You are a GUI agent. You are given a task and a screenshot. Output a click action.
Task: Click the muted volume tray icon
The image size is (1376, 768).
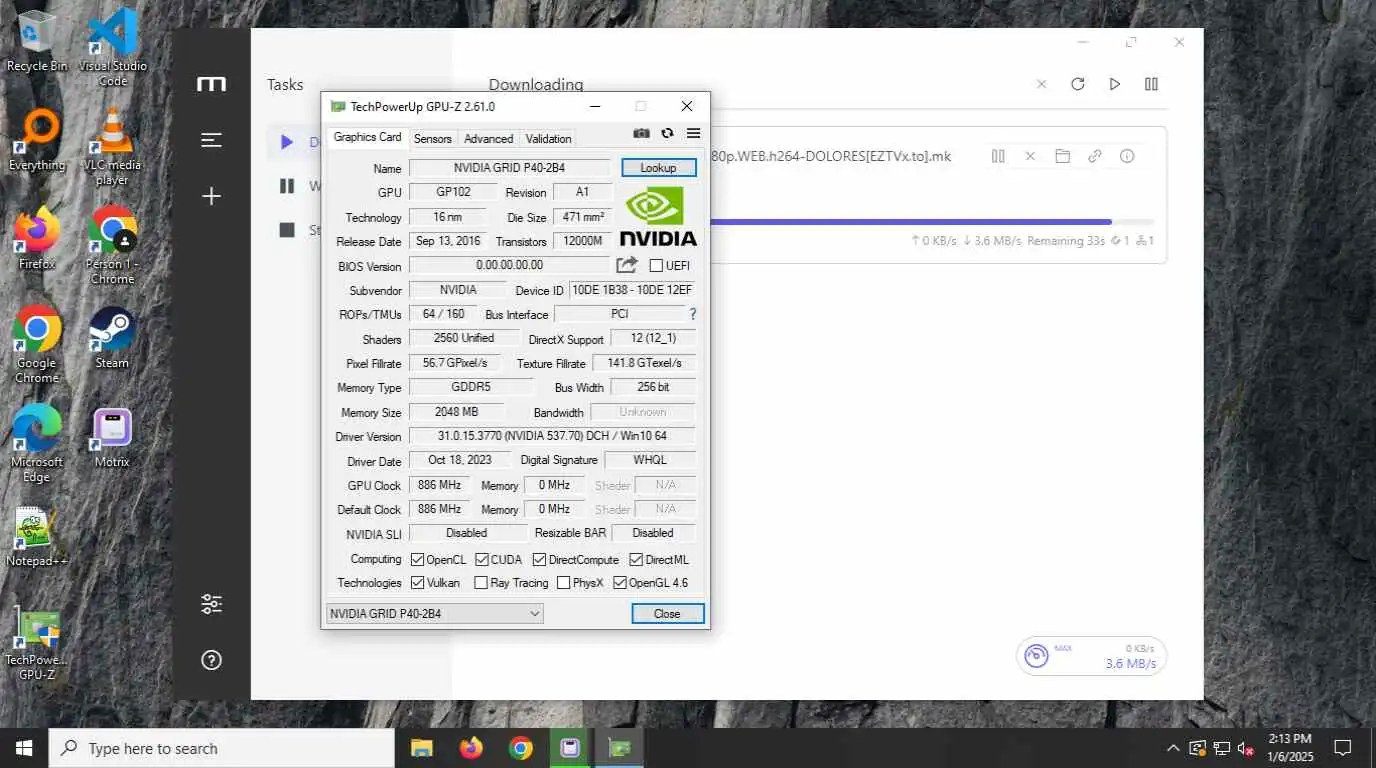[x=1246, y=748]
